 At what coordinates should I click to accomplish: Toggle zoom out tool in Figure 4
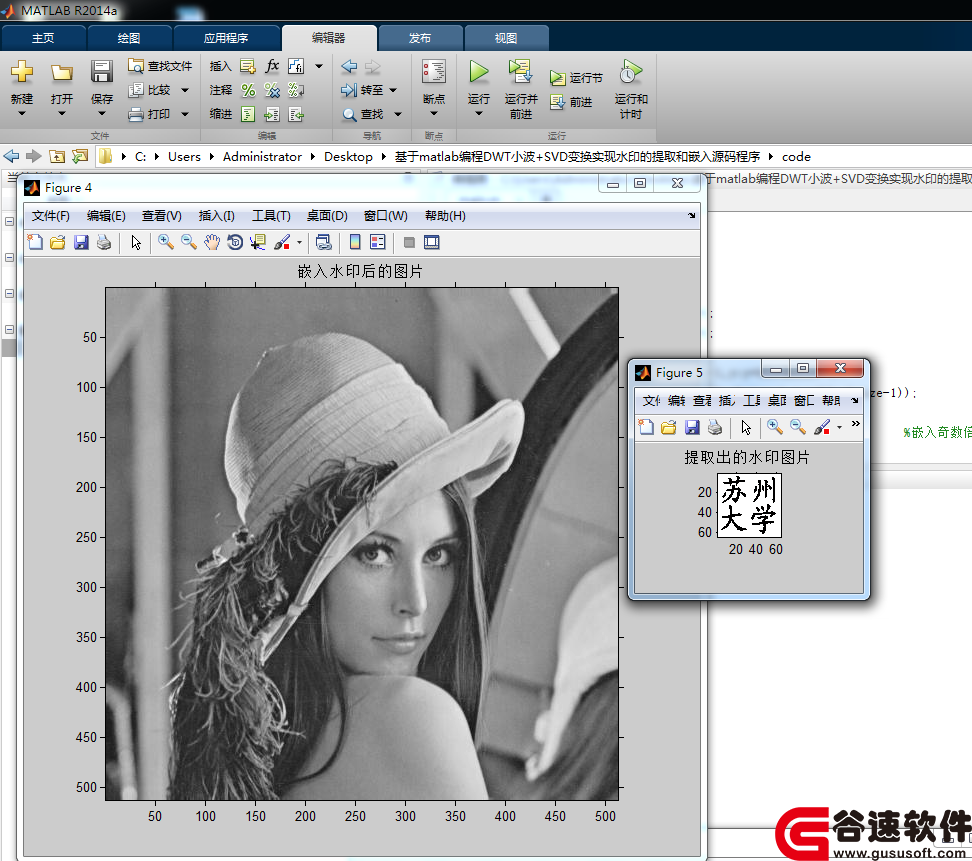click(x=188, y=242)
